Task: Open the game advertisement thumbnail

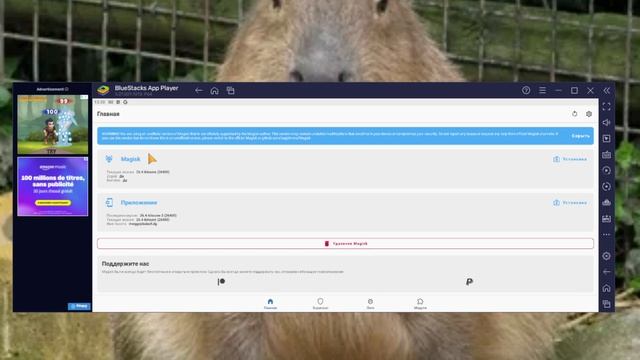Action: (53, 124)
